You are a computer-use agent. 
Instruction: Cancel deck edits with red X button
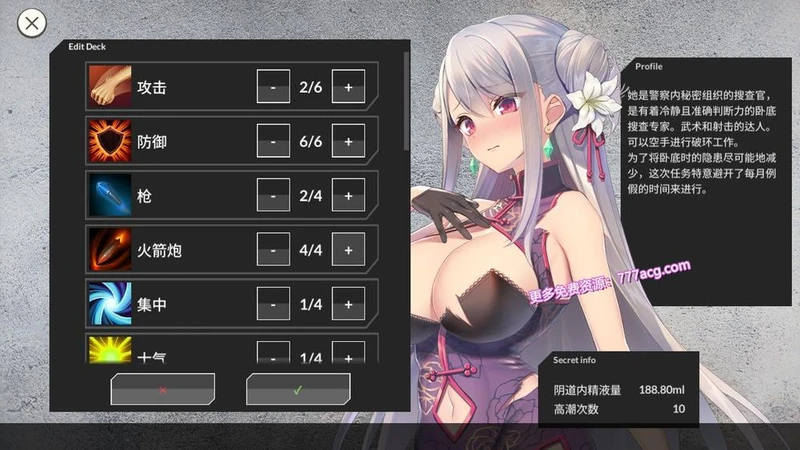163,389
